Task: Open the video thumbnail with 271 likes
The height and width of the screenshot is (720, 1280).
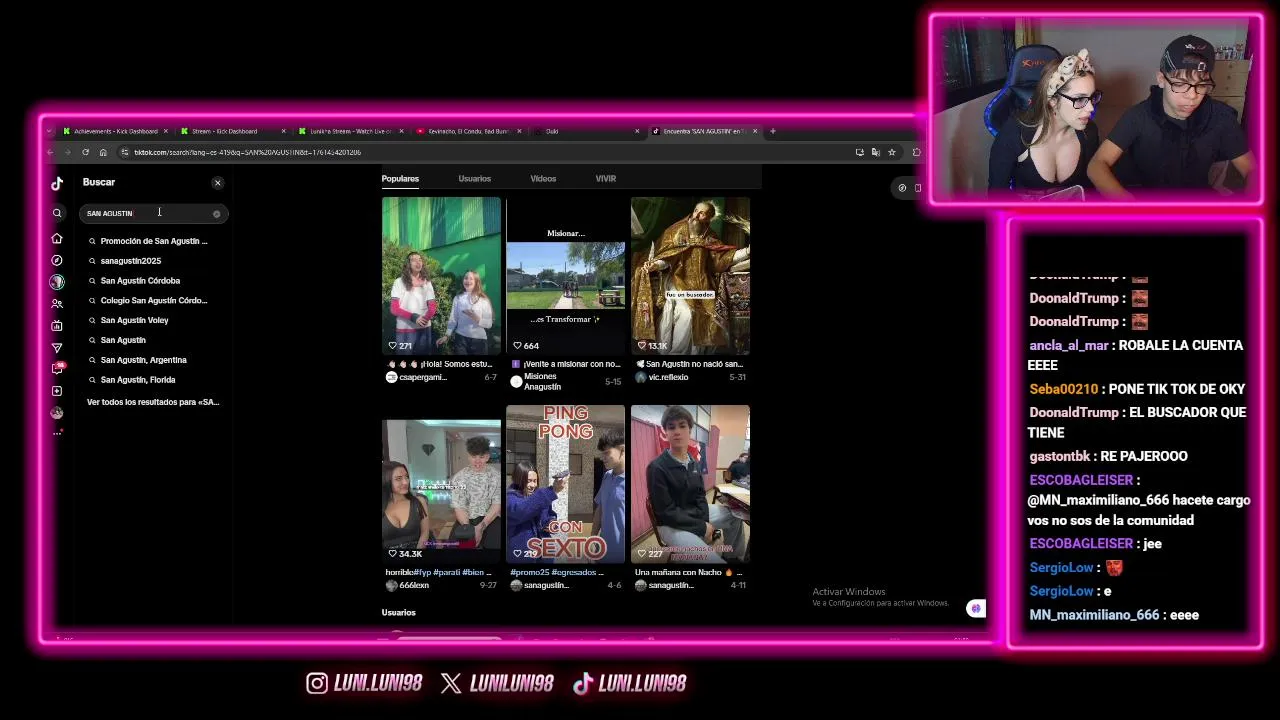Action: (441, 276)
